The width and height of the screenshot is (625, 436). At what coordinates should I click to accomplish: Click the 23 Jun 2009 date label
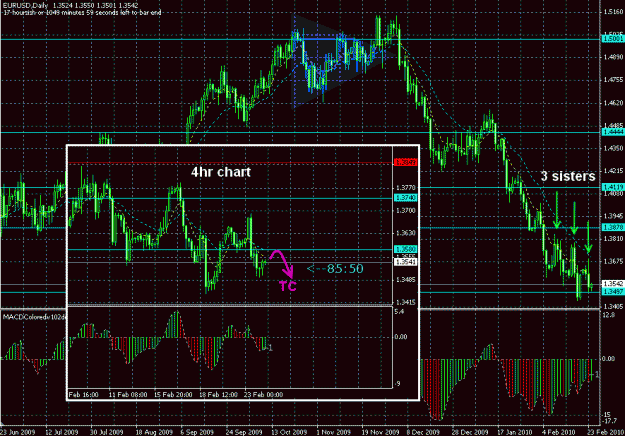[x=18, y=432]
